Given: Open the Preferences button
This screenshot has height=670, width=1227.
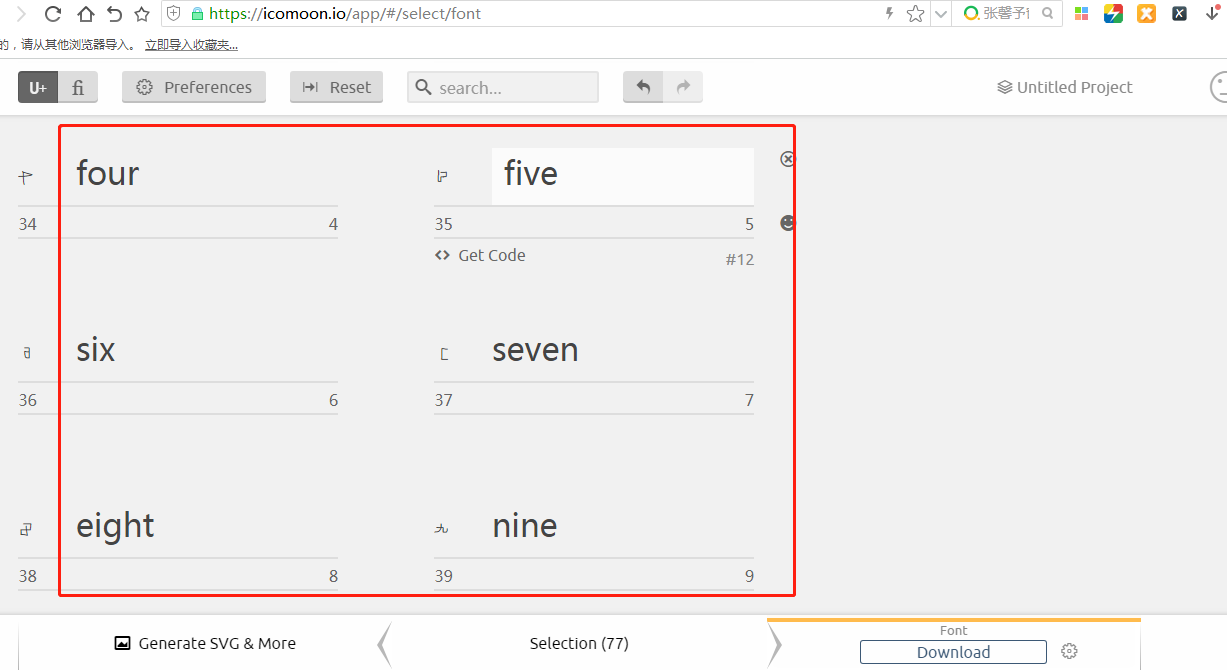Looking at the screenshot, I should tap(194, 87).
